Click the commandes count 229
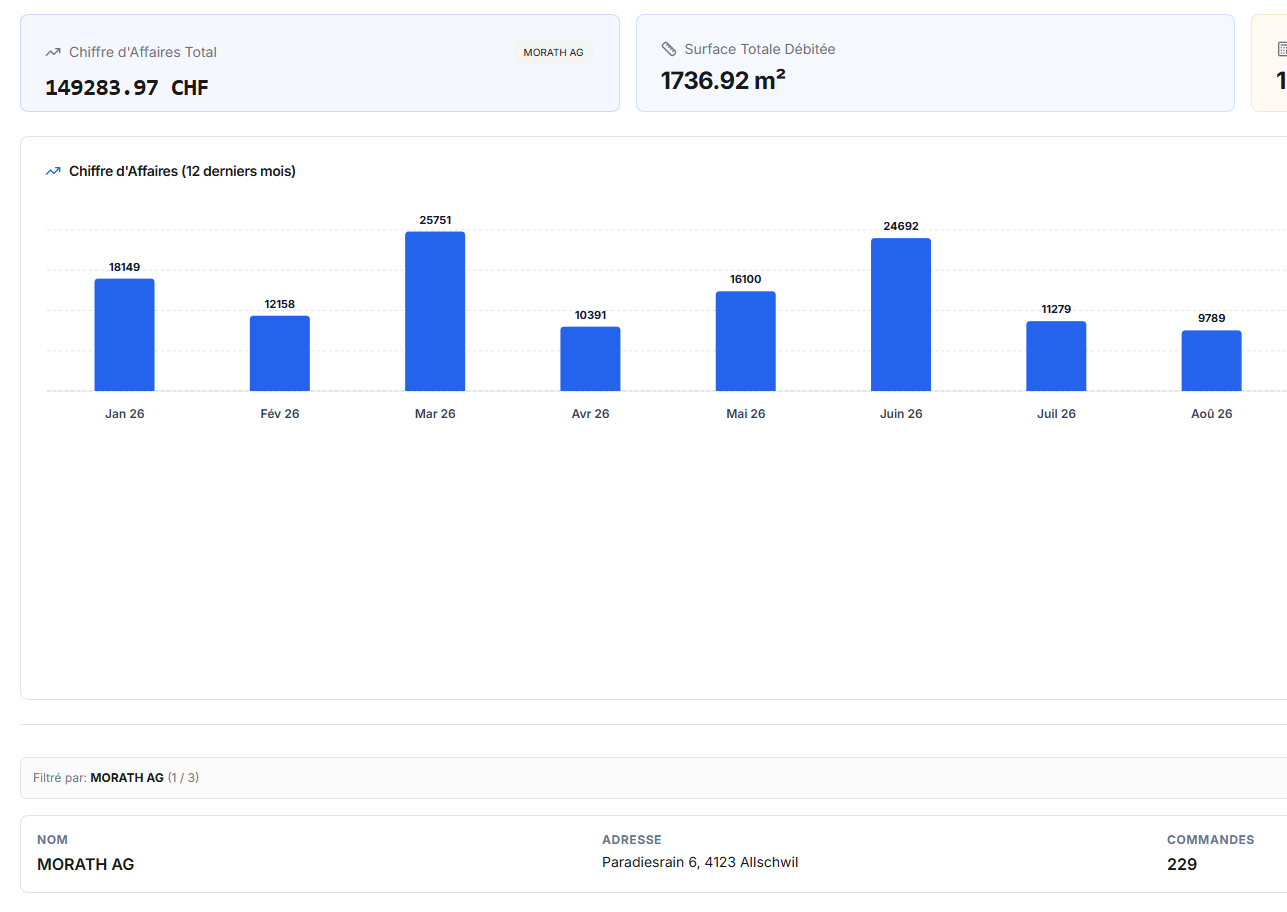1287x912 pixels. click(1182, 864)
